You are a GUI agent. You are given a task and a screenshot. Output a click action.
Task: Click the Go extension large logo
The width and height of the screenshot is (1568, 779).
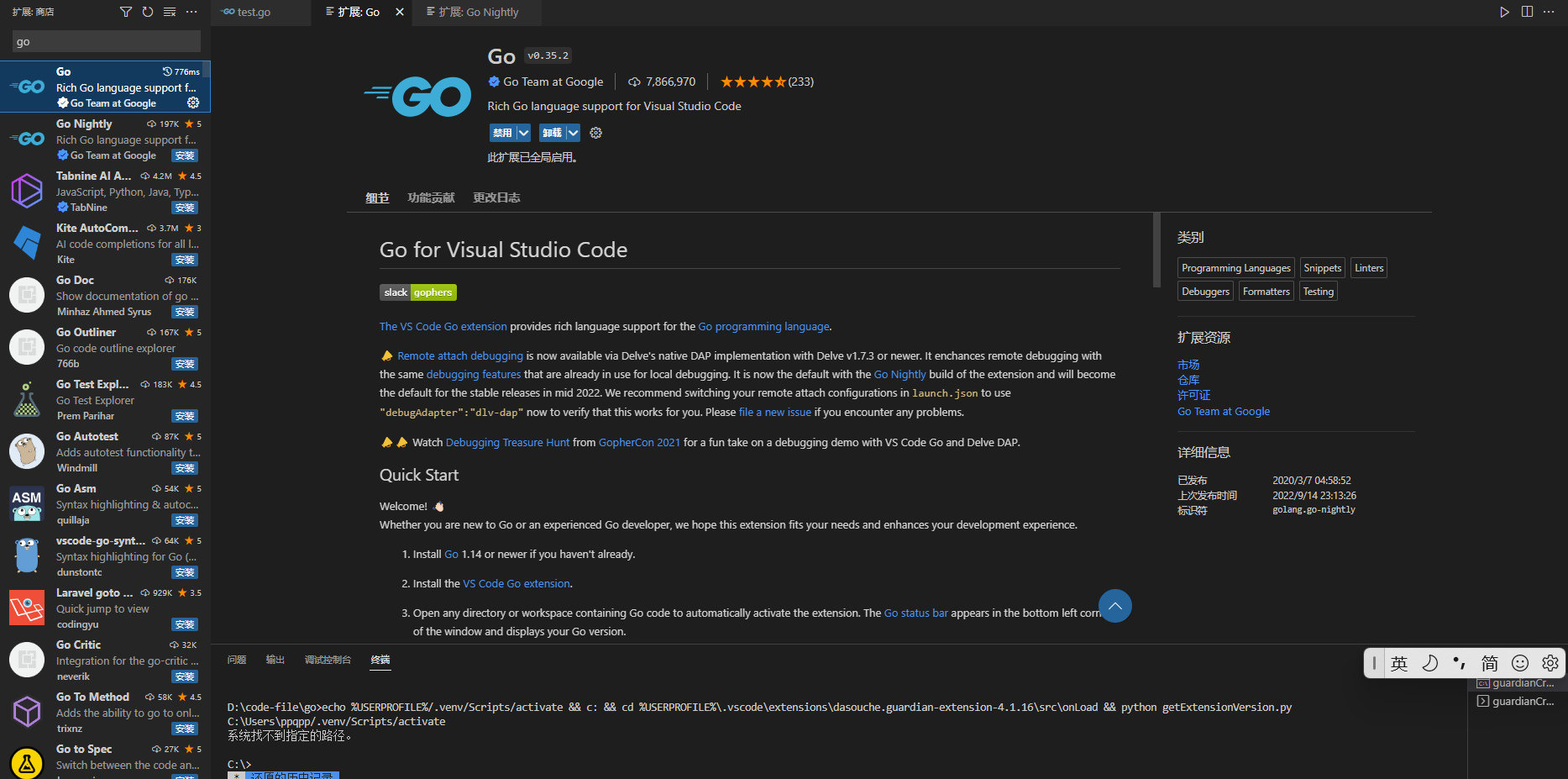click(x=418, y=96)
